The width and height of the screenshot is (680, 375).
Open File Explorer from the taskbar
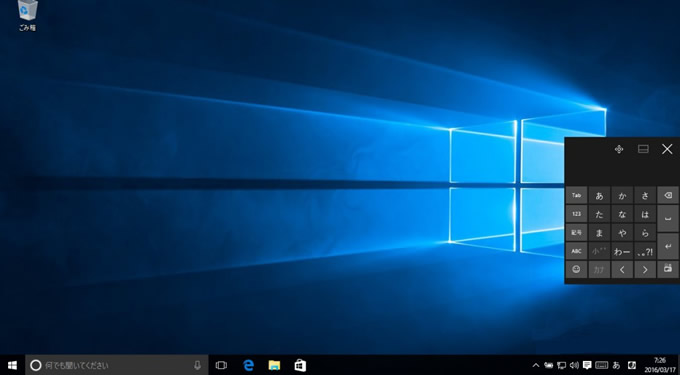(x=274, y=365)
